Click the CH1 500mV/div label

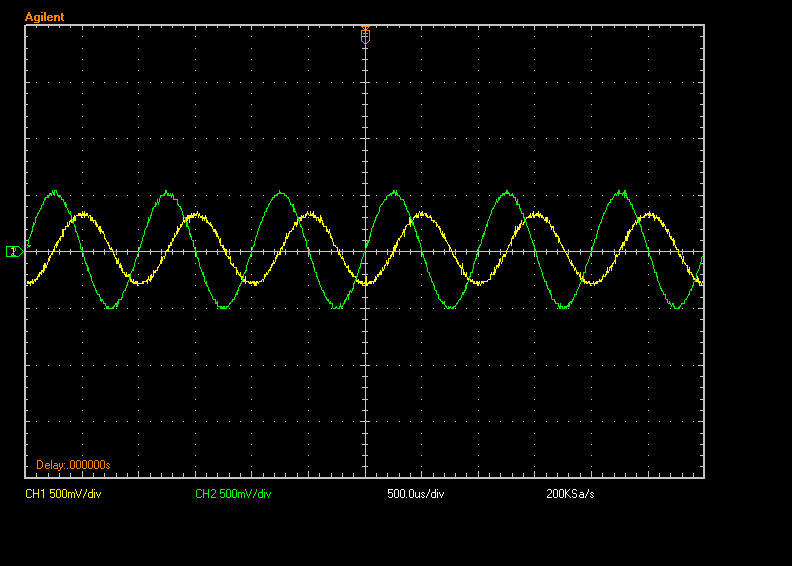click(63, 494)
